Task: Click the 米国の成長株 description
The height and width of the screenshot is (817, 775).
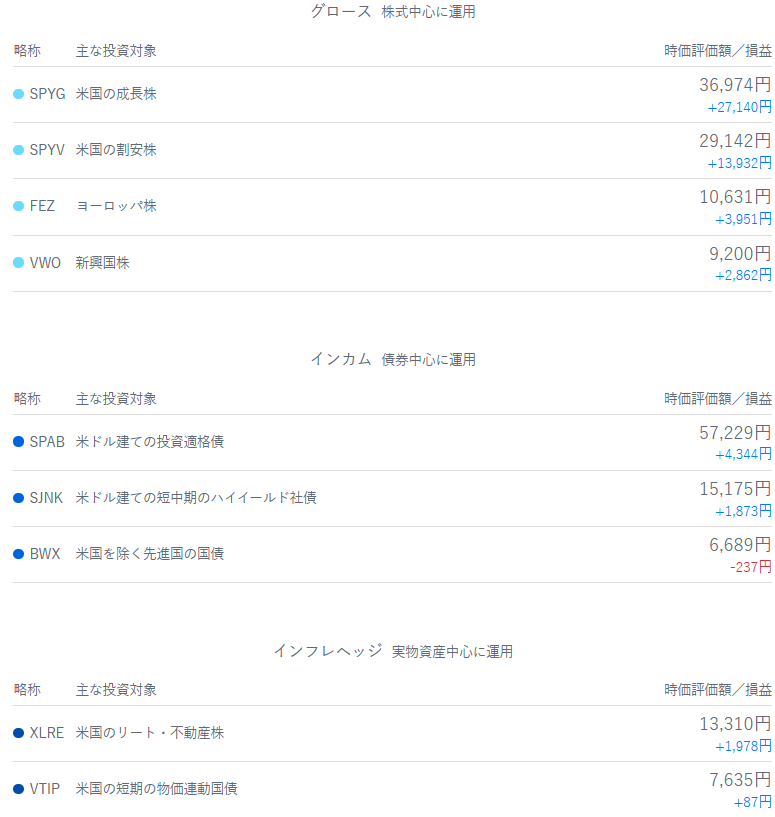Action: point(116,94)
